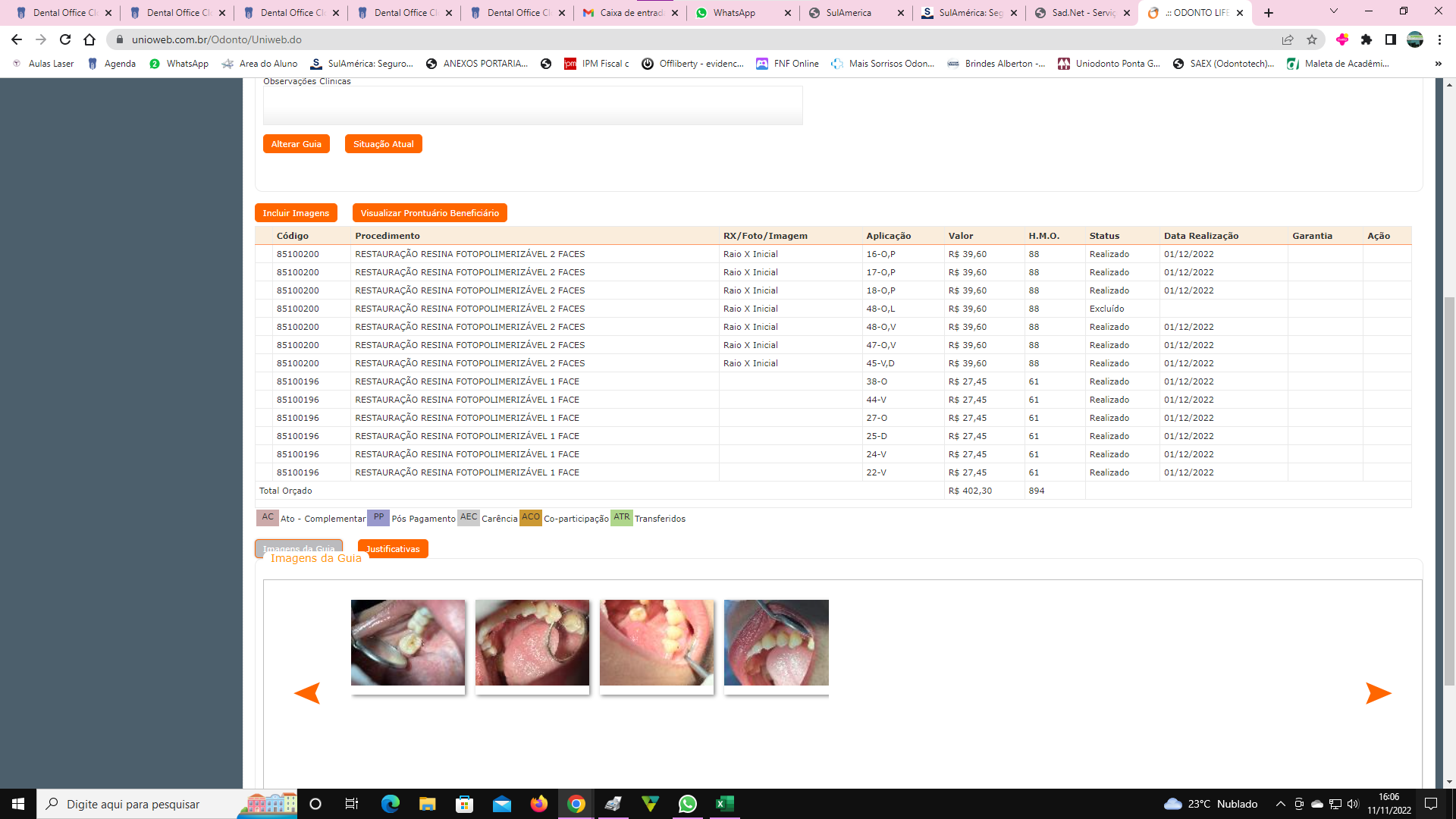Image resolution: width=1456 pixels, height=819 pixels.
Task: Expand the hidden bookmarks chevron
Action: pos(1439,64)
